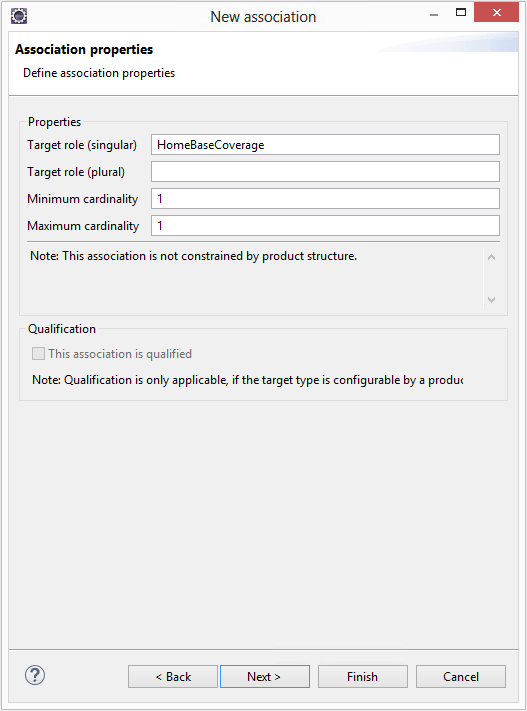Screen dimensions: 527x711
Task: Click the note area scroll up arrow
Action: click(491, 258)
